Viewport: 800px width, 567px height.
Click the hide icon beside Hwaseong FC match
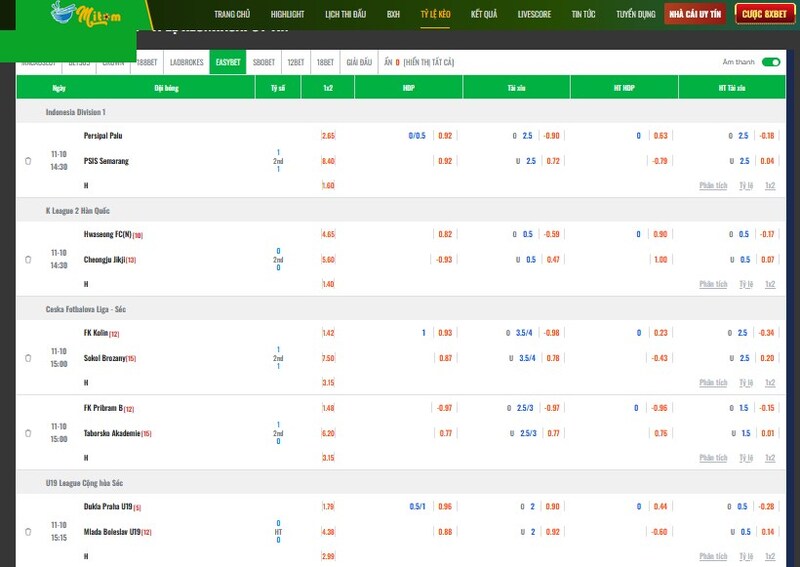point(29,259)
